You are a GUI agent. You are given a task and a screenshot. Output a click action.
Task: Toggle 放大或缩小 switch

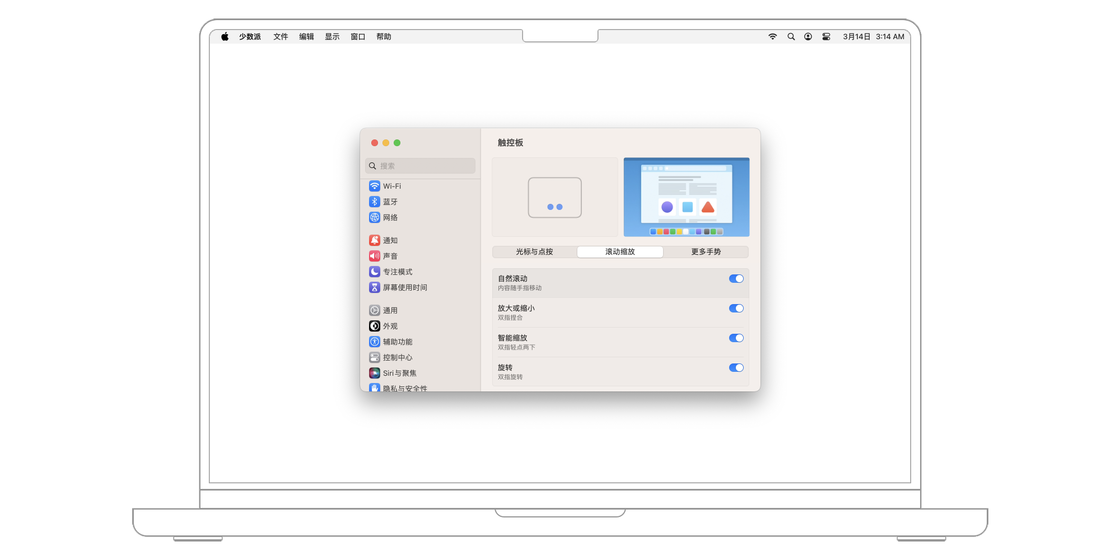(736, 309)
